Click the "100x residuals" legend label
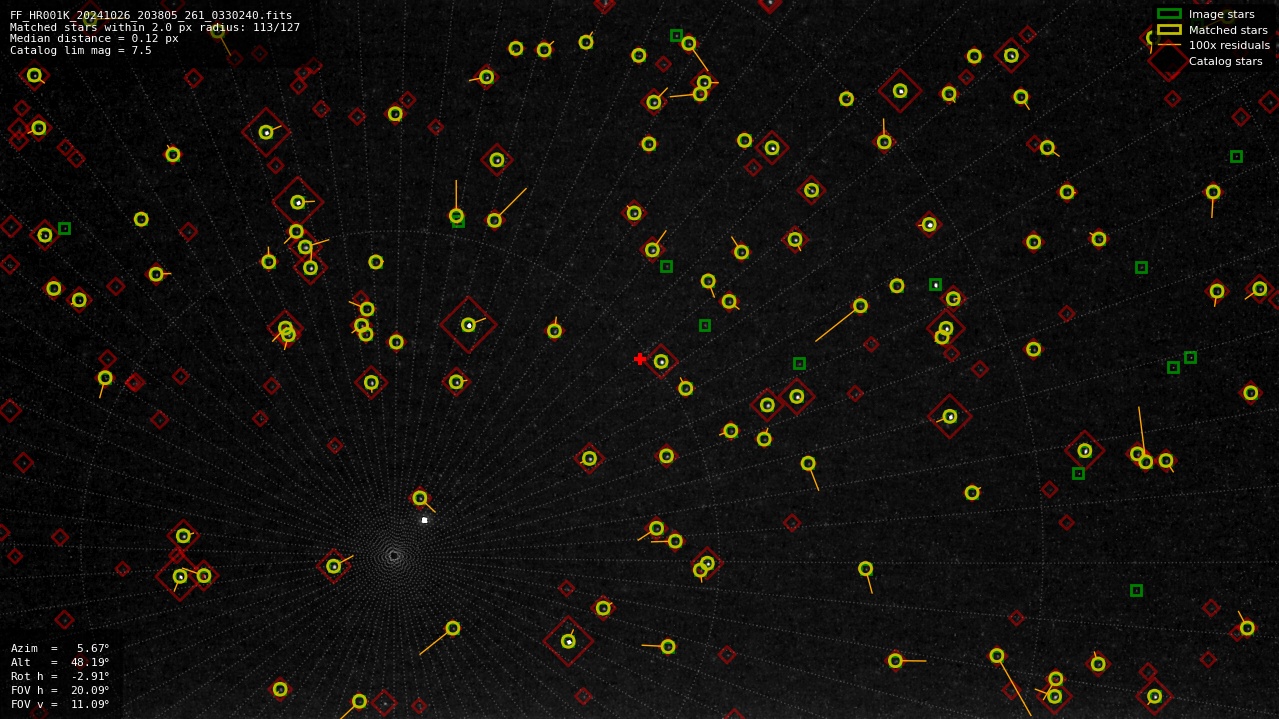 [1229, 45]
